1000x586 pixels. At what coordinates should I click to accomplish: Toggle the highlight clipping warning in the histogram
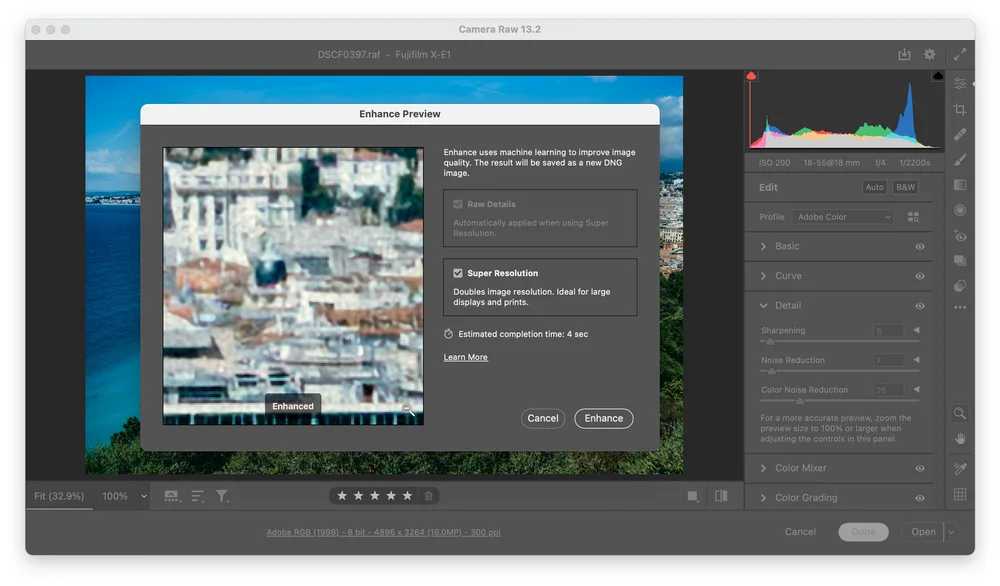click(x=938, y=76)
